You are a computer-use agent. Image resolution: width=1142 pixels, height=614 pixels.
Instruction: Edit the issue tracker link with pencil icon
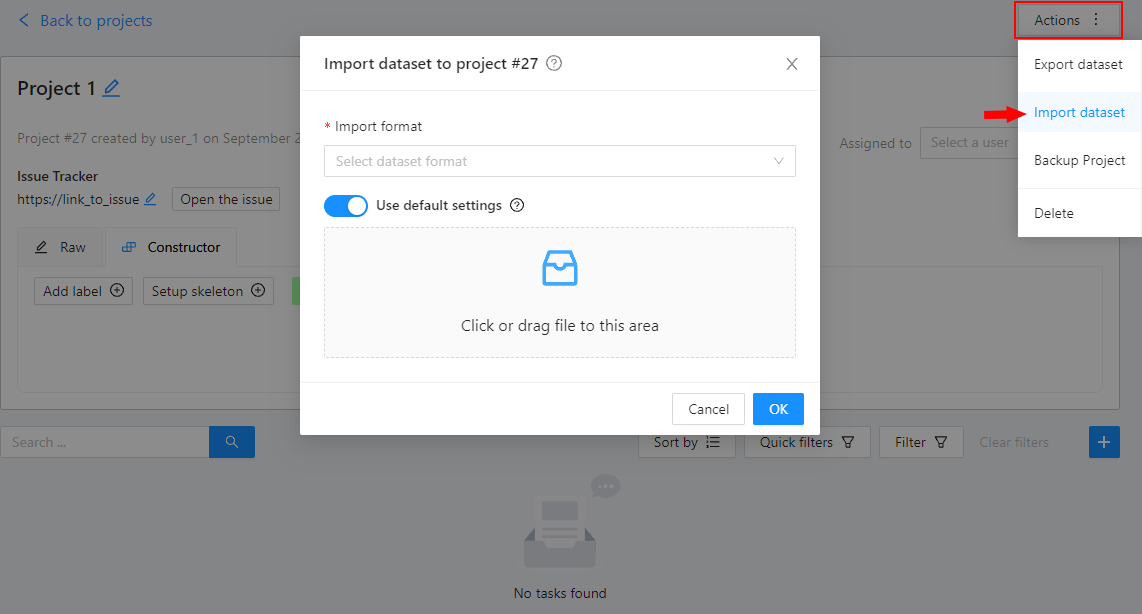(150, 199)
